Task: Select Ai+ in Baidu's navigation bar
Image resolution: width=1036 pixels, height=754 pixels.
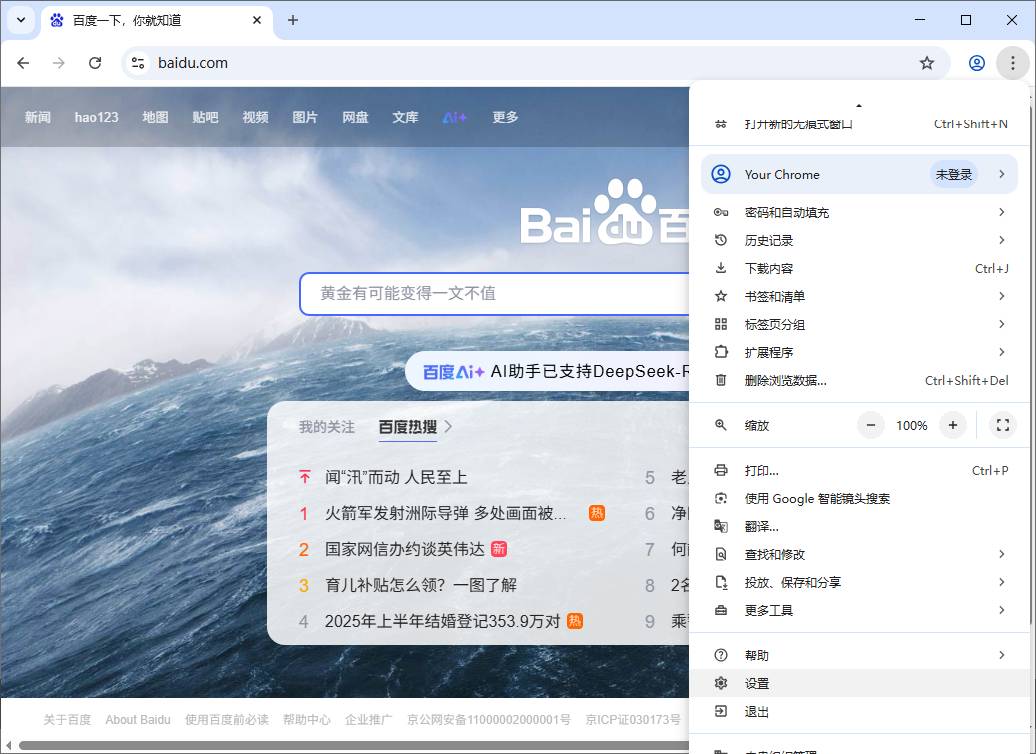Action: tap(455, 117)
